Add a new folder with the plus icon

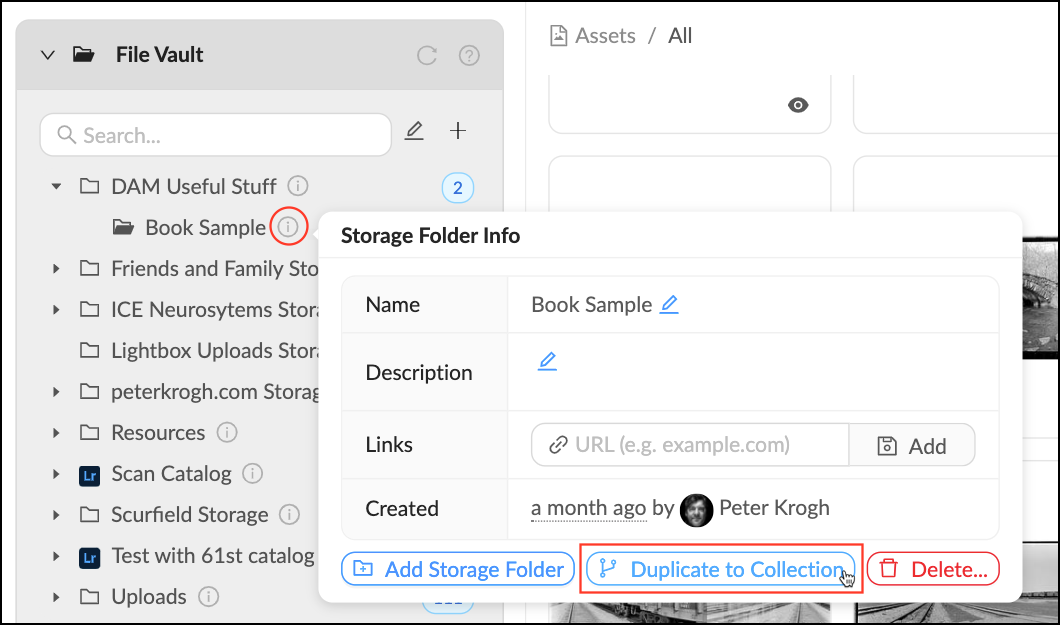tap(458, 130)
